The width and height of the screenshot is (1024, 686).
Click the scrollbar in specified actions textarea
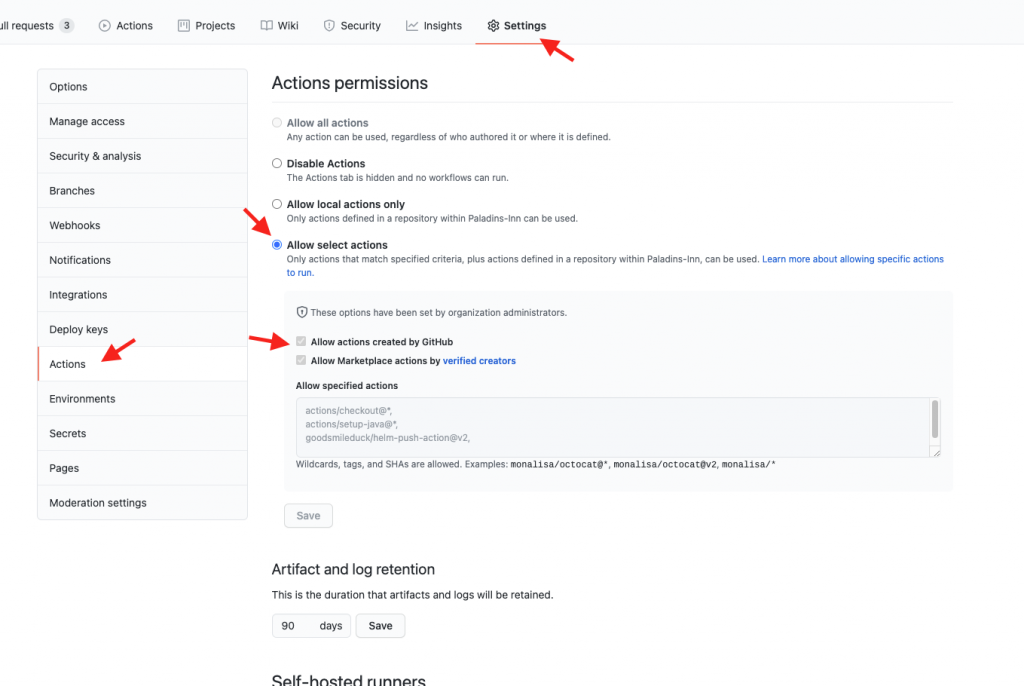tap(935, 419)
